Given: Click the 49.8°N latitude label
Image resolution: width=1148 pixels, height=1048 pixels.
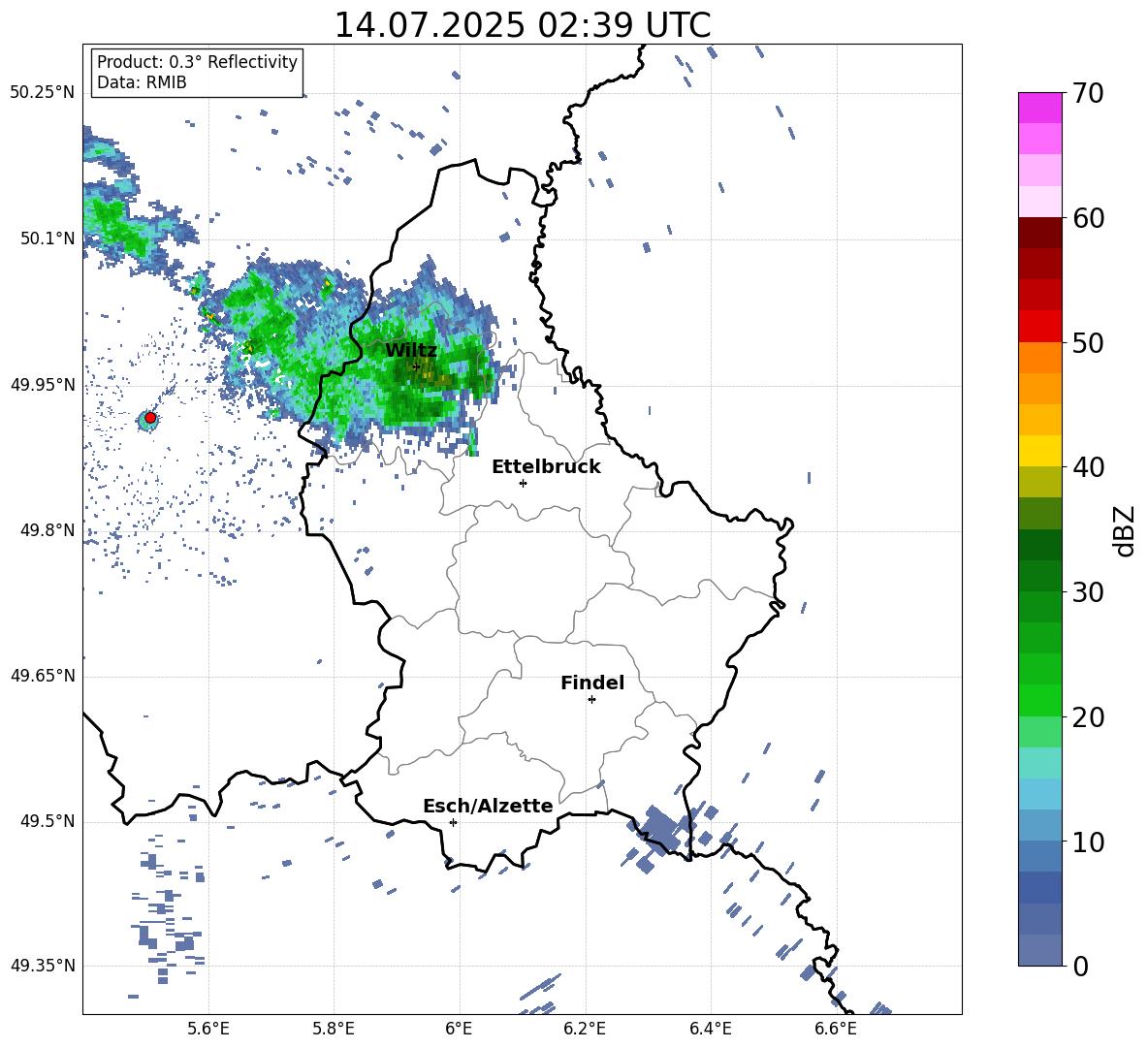Looking at the screenshot, I should pyautogui.click(x=48, y=530).
